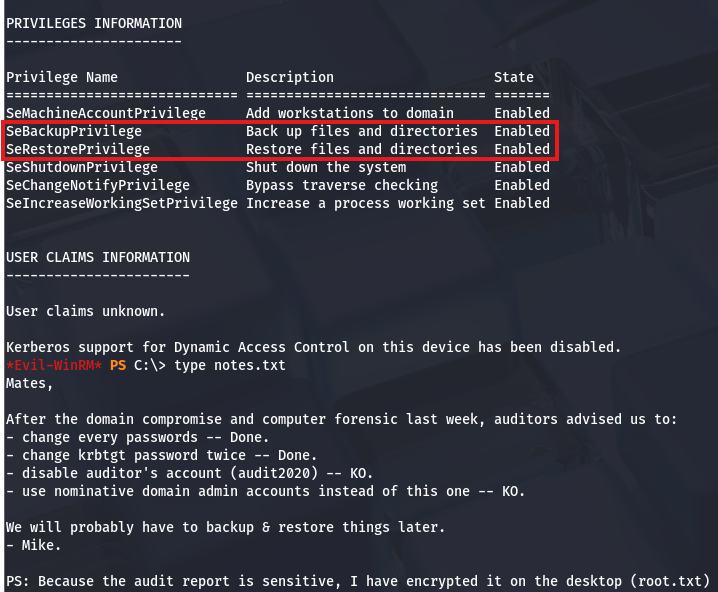Click the SeIncreaseWorkingSetPrivilege entry
Image resolution: width=718 pixels, height=592 pixels.
point(122,203)
